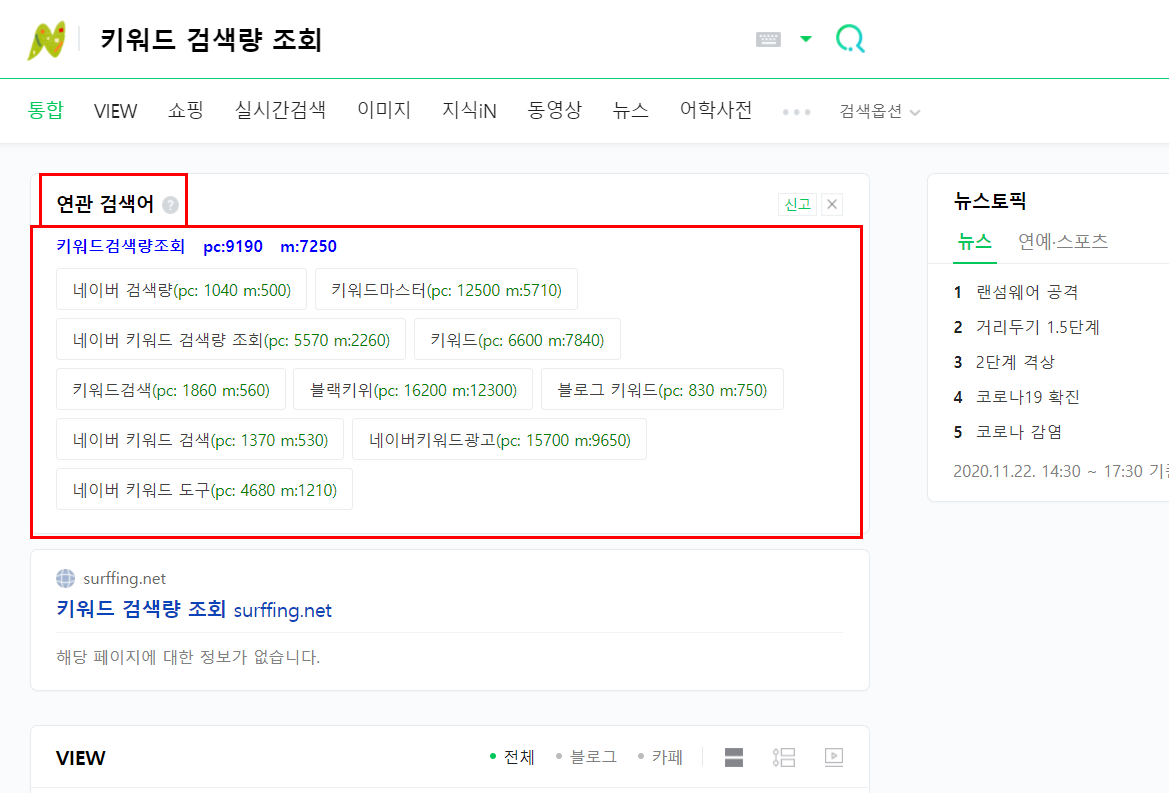Image resolution: width=1169 pixels, height=793 pixels.
Task: Open the 실시간검색 tab
Action: [280, 110]
